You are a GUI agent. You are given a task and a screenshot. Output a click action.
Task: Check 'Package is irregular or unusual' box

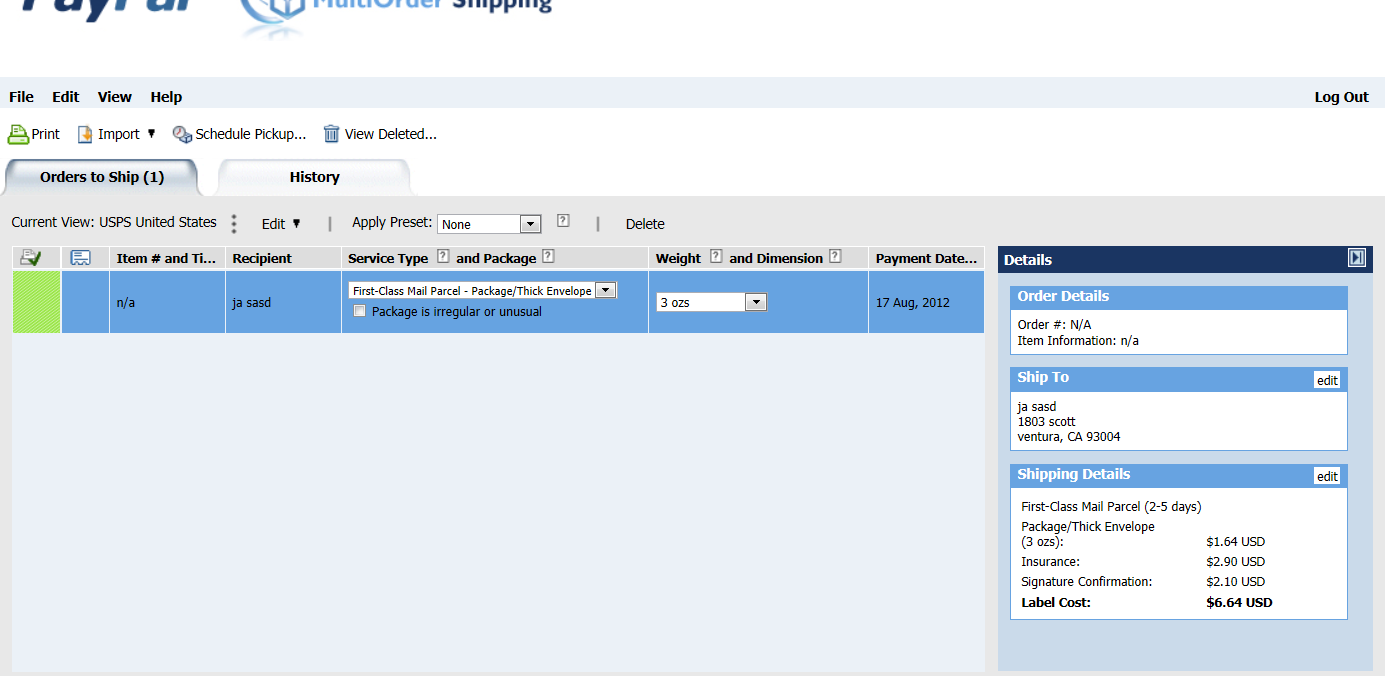(x=360, y=311)
